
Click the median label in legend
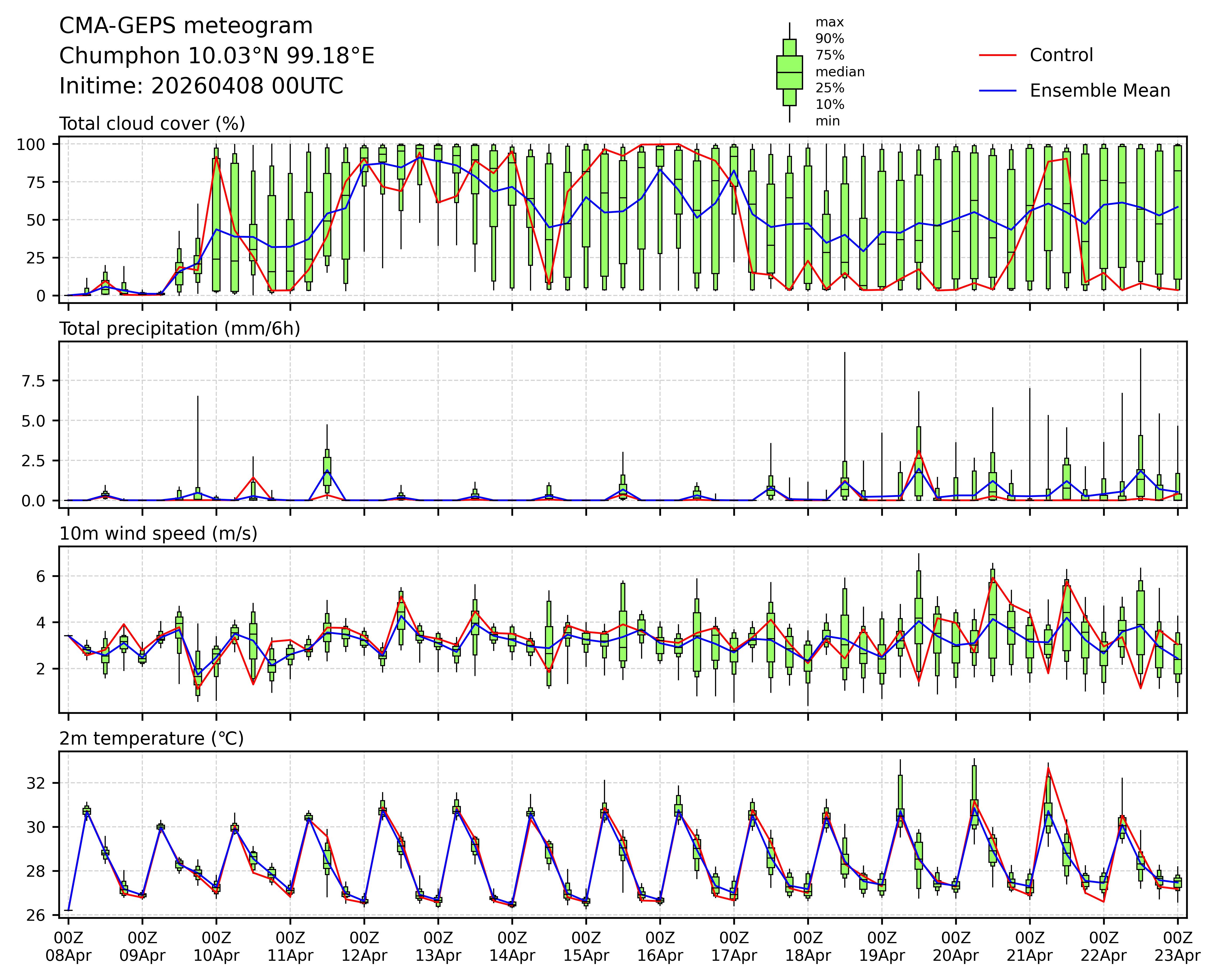[840, 72]
